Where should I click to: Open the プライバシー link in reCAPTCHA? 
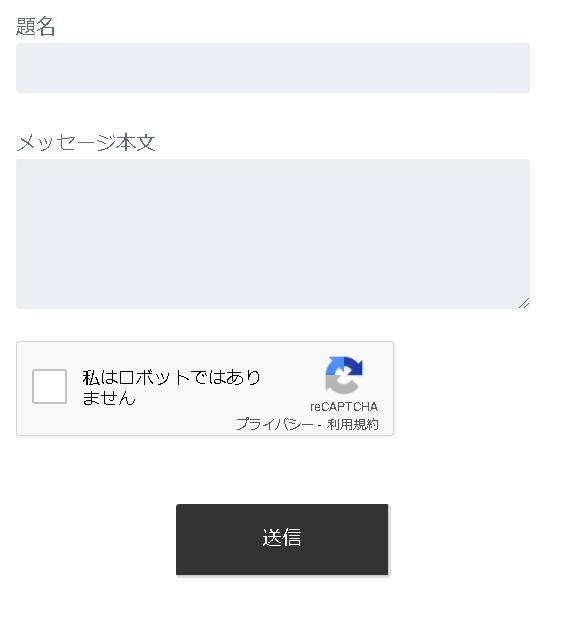tap(274, 424)
